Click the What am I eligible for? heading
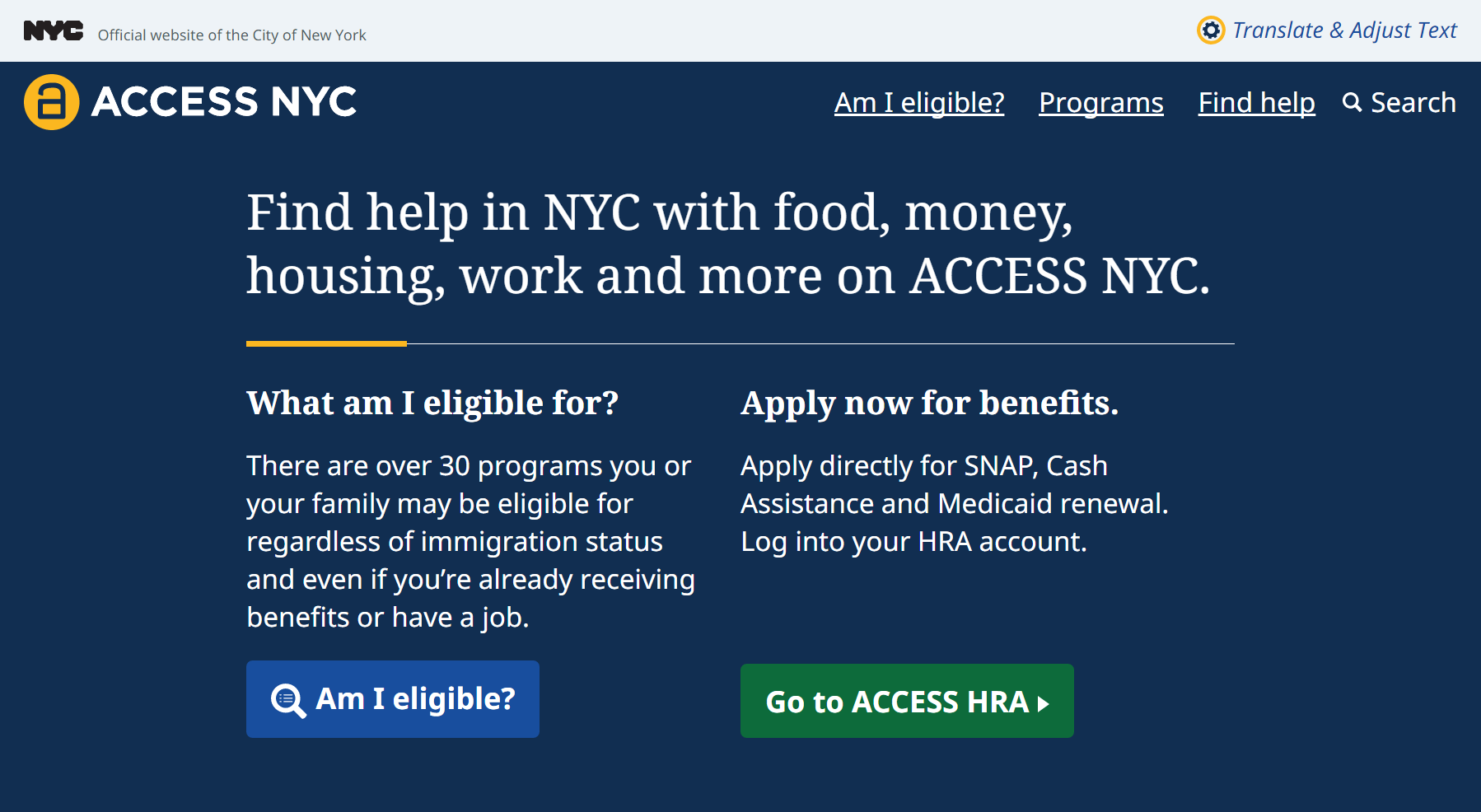This screenshot has width=1481, height=812. pyautogui.click(x=432, y=404)
